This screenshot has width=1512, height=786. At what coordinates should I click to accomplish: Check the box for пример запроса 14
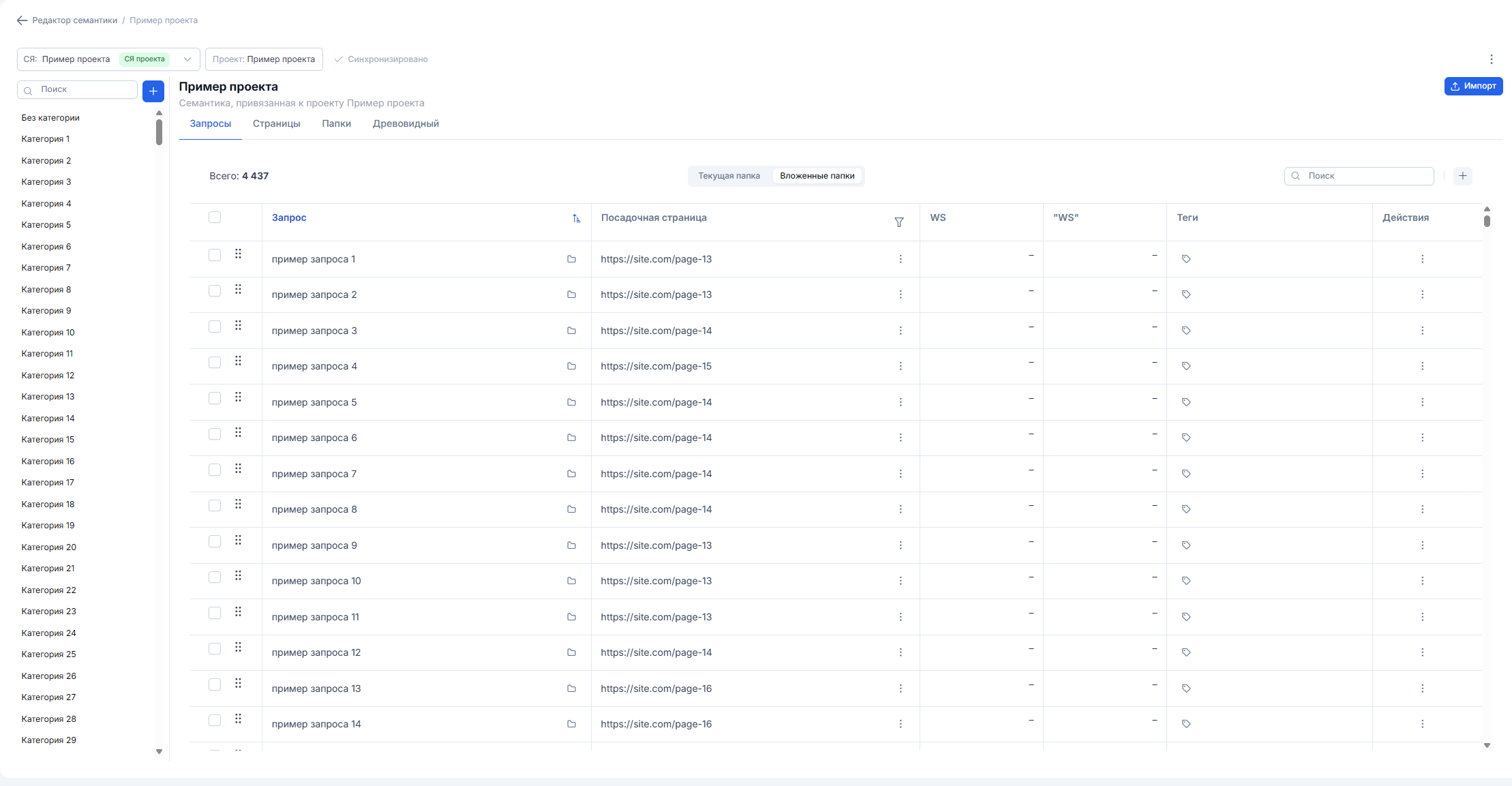click(x=215, y=721)
